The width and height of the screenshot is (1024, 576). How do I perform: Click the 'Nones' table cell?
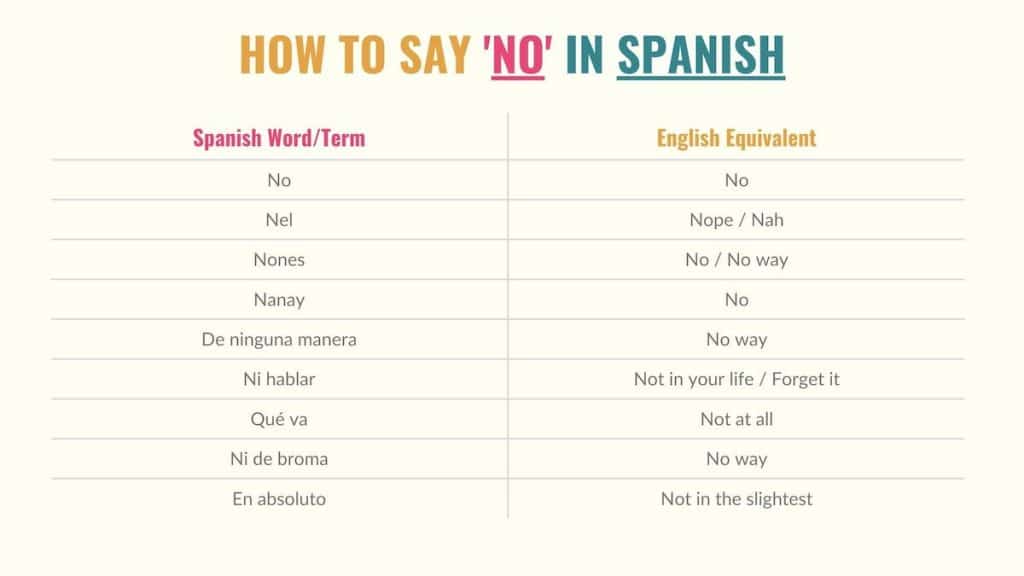click(x=279, y=260)
